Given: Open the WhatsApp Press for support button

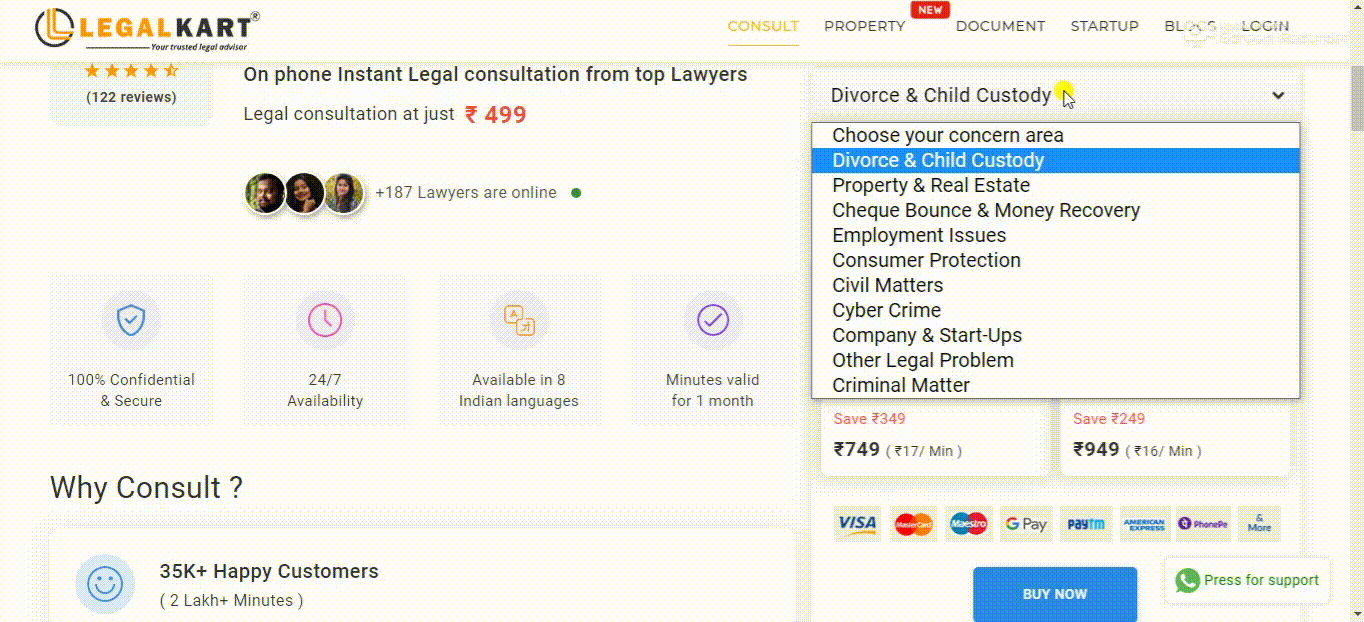Looking at the screenshot, I should point(1247,580).
